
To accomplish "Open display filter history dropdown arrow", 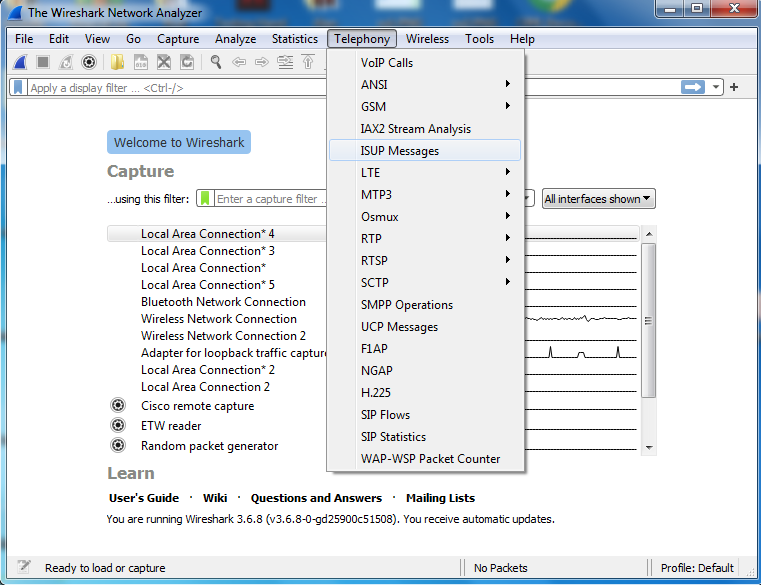I will (x=715, y=87).
